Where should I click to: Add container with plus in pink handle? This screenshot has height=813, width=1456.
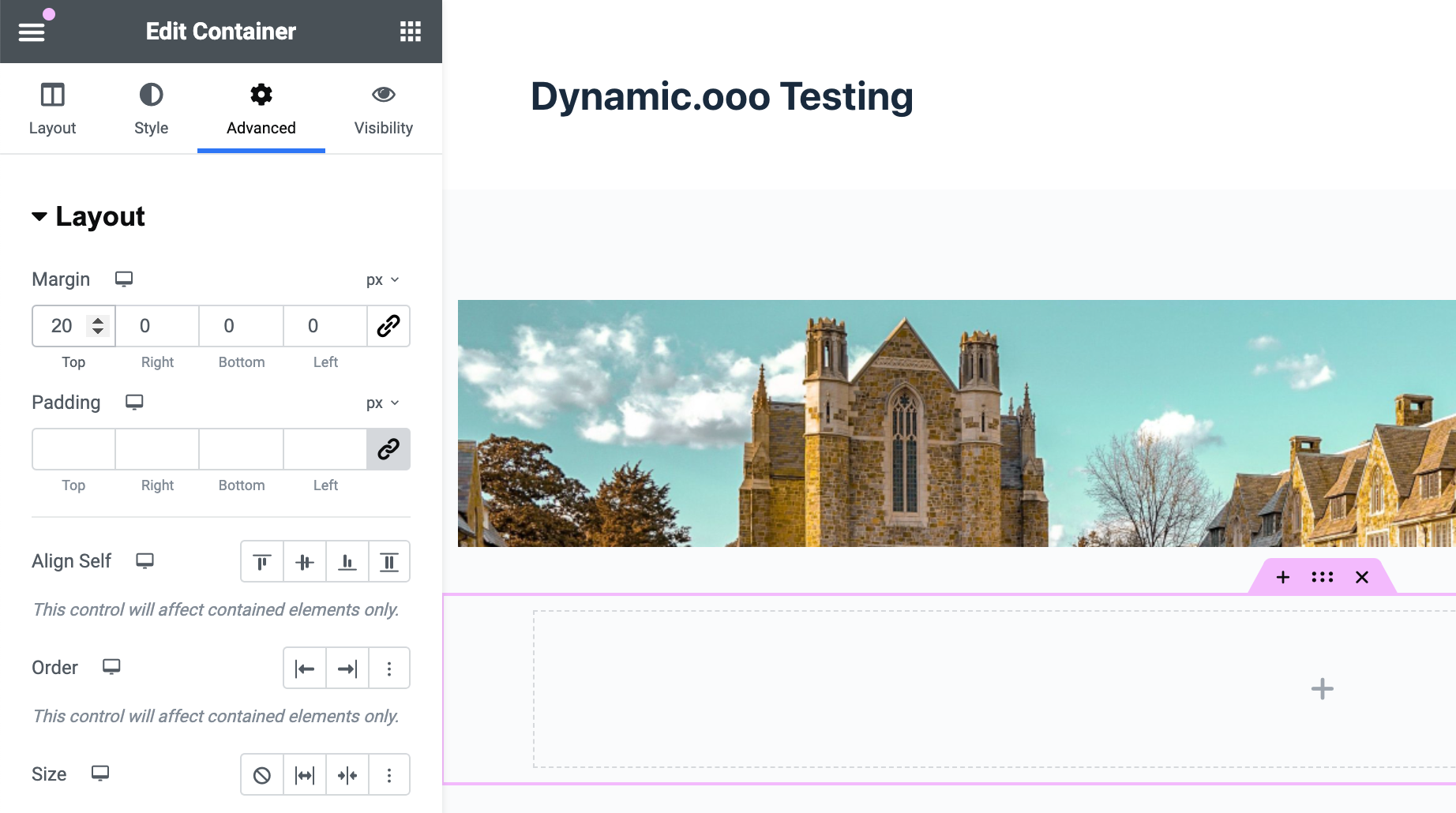coord(1282,577)
